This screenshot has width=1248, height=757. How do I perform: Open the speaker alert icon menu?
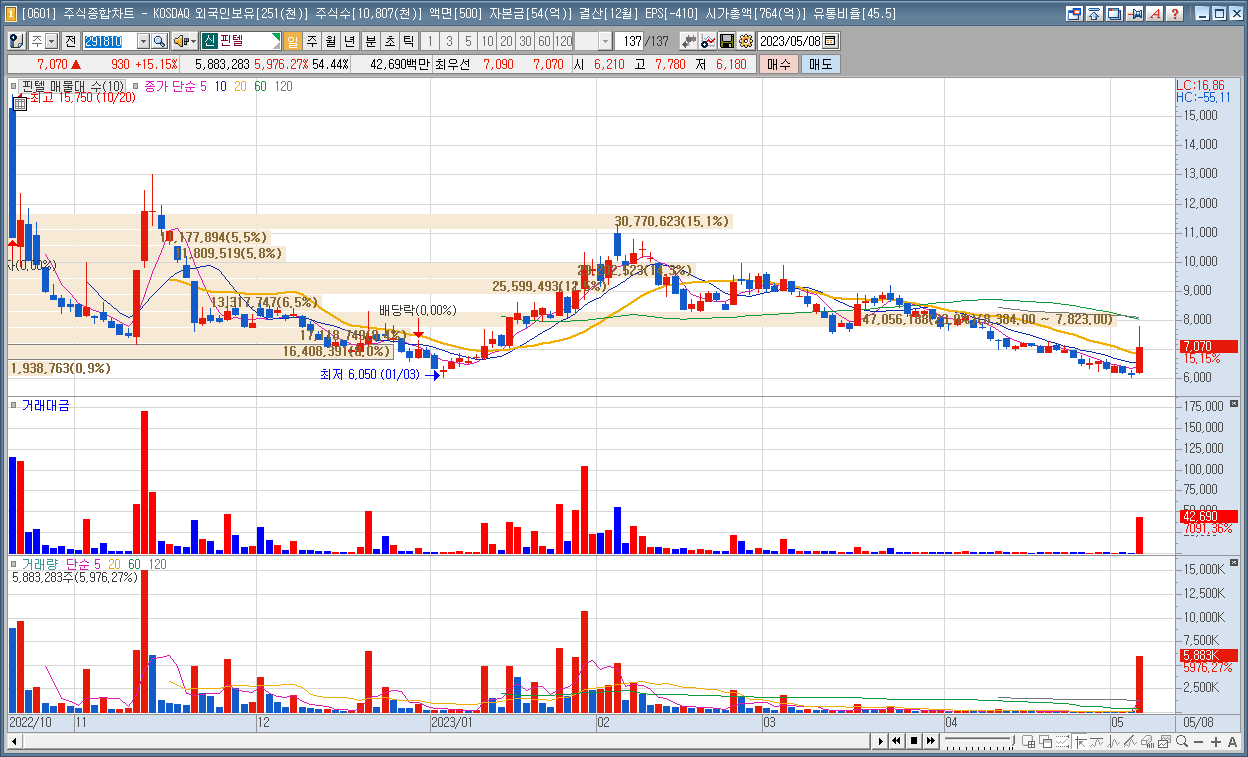pyautogui.click(x=184, y=41)
